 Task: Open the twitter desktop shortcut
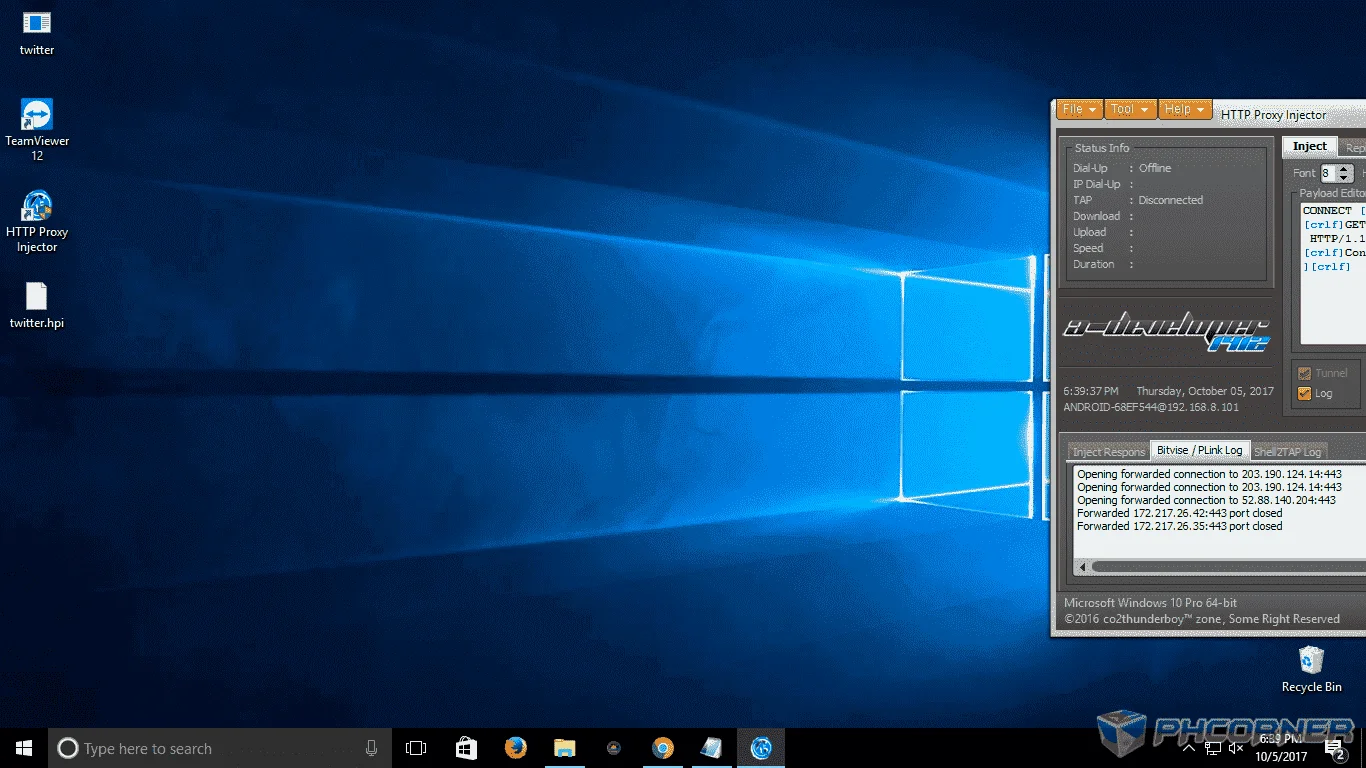[x=37, y=33]
